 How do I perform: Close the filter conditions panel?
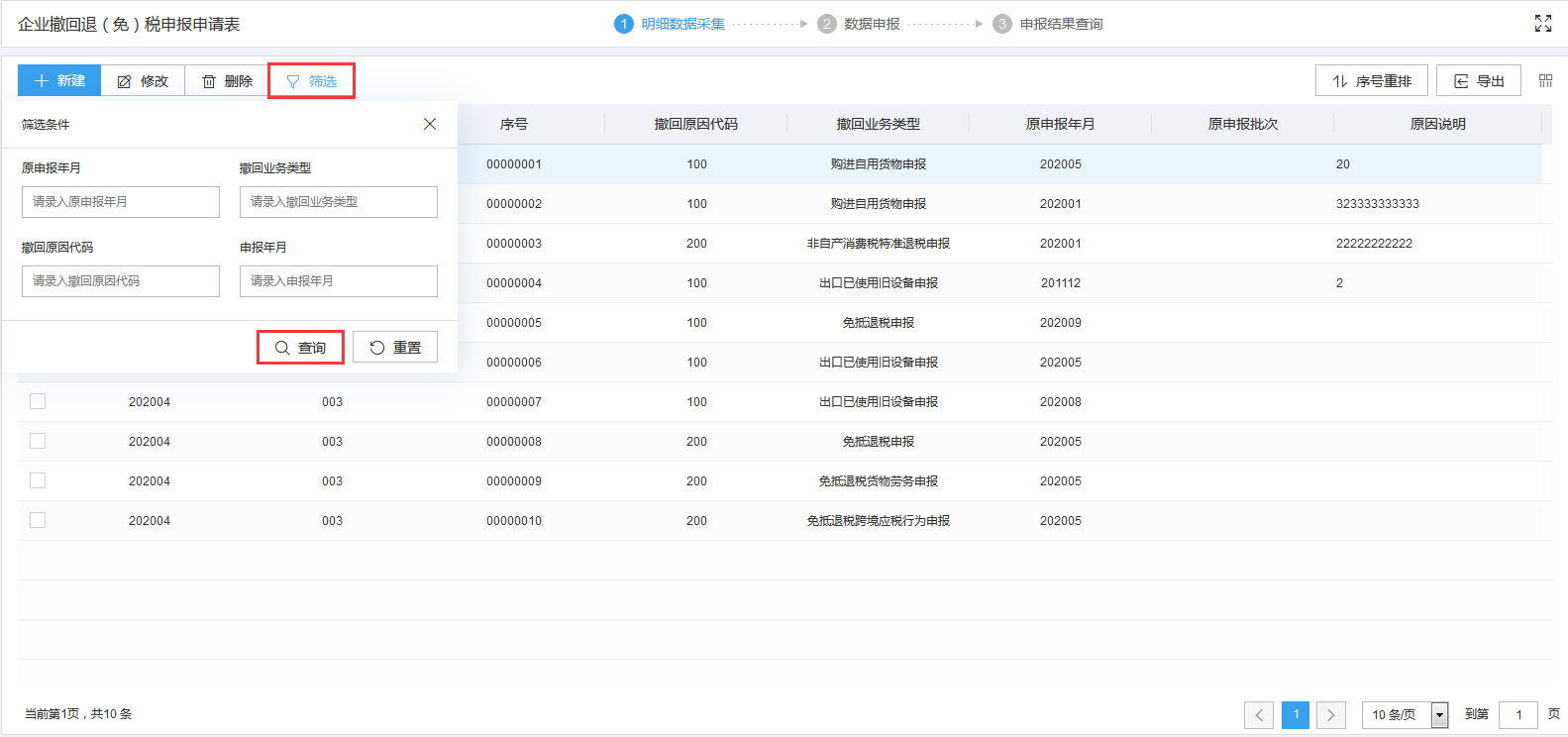pos(430,124)
